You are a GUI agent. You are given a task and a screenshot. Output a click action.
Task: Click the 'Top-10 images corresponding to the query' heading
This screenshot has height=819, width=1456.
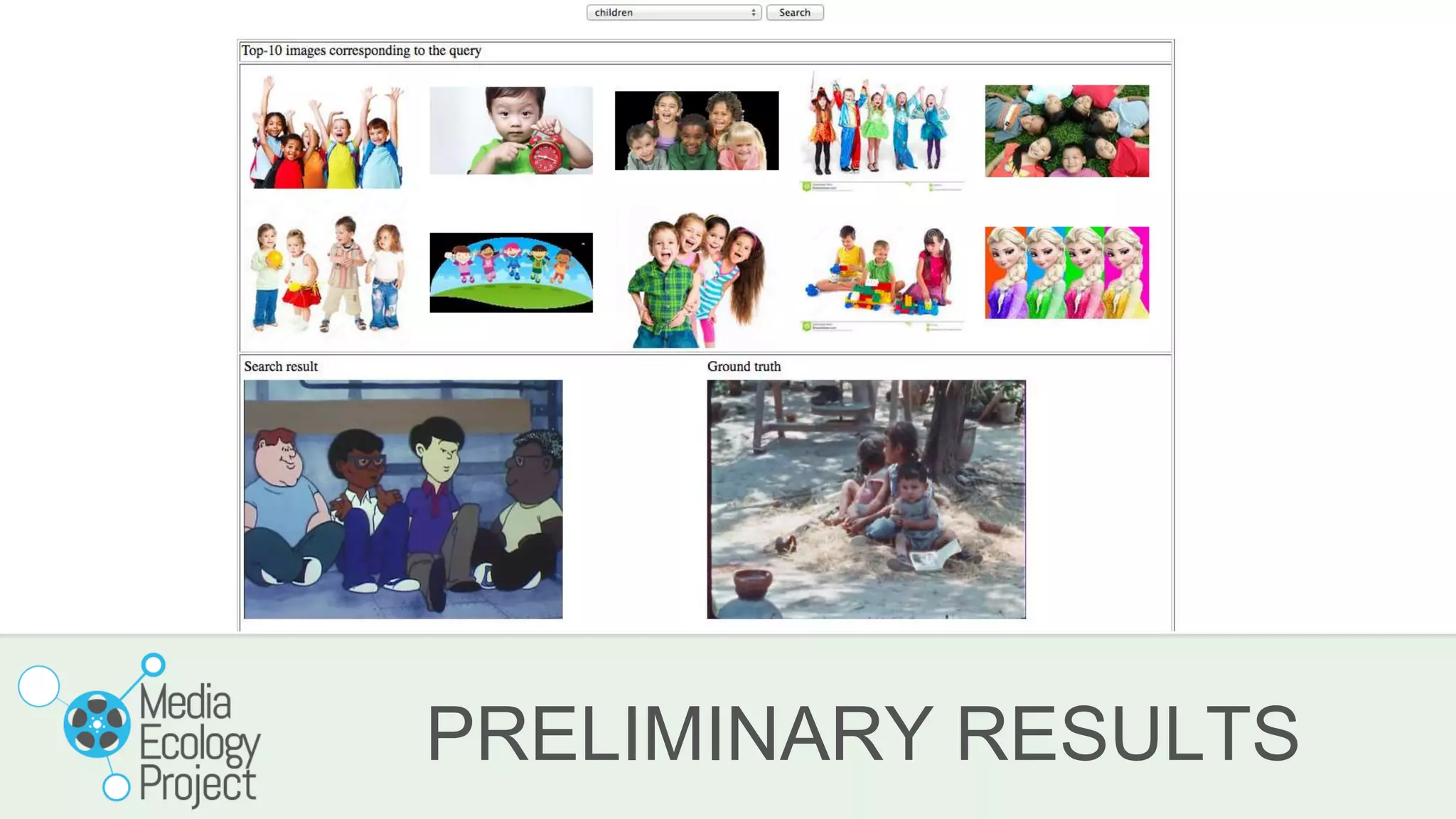(x=361, y=50)
